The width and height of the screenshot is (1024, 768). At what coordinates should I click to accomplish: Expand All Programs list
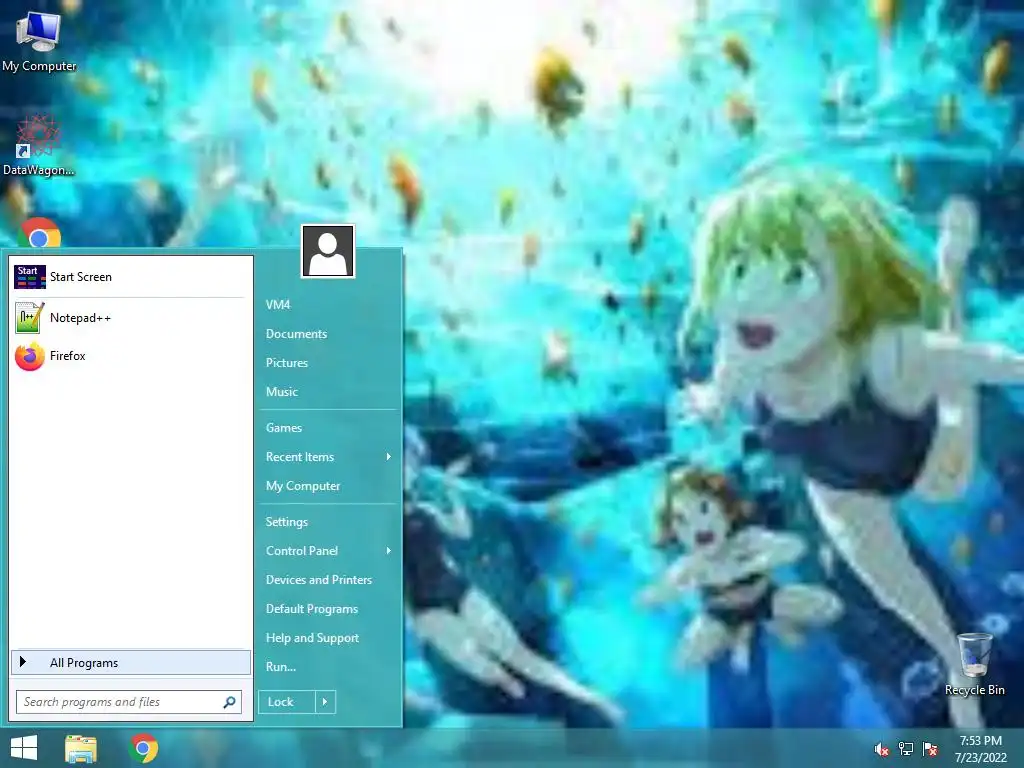tap(131, 662)
